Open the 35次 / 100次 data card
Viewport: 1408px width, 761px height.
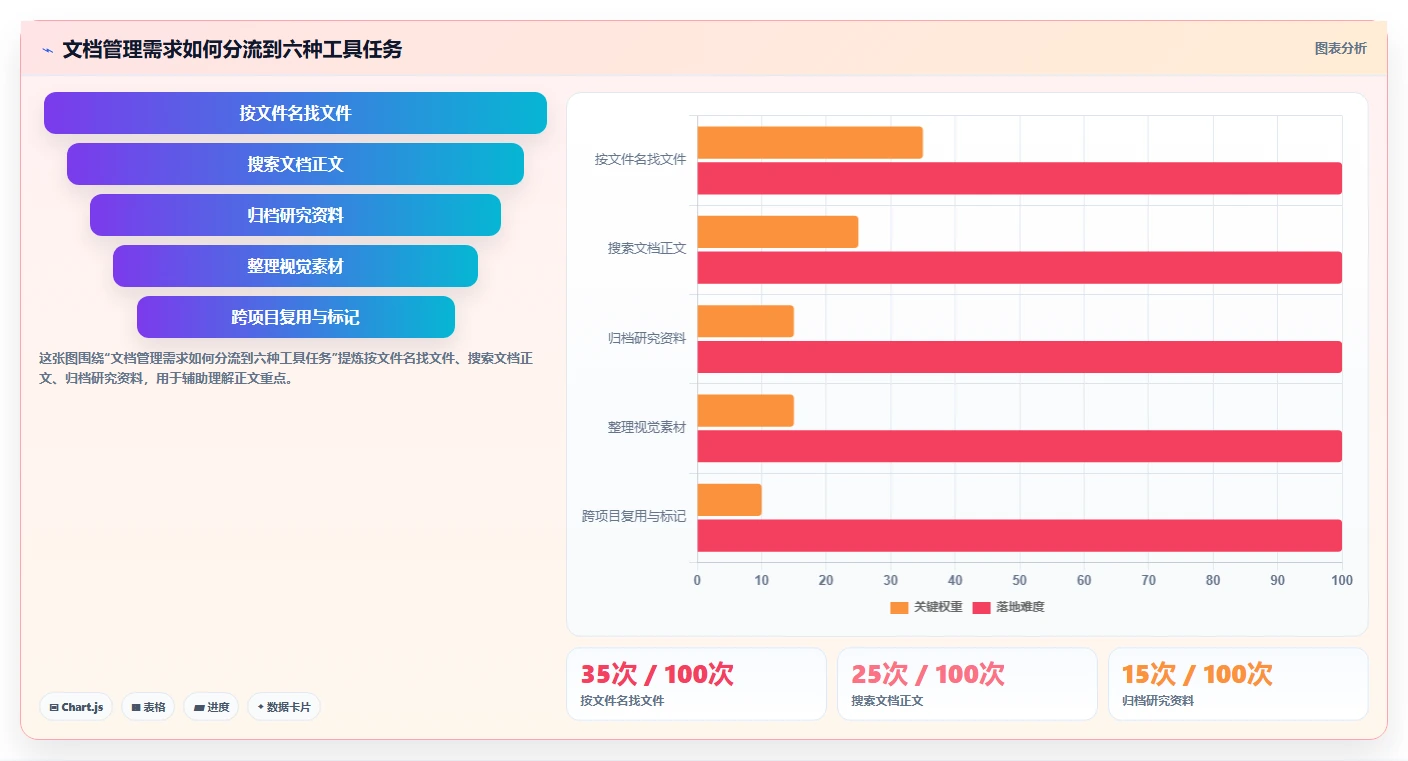(x=696, y=684)
